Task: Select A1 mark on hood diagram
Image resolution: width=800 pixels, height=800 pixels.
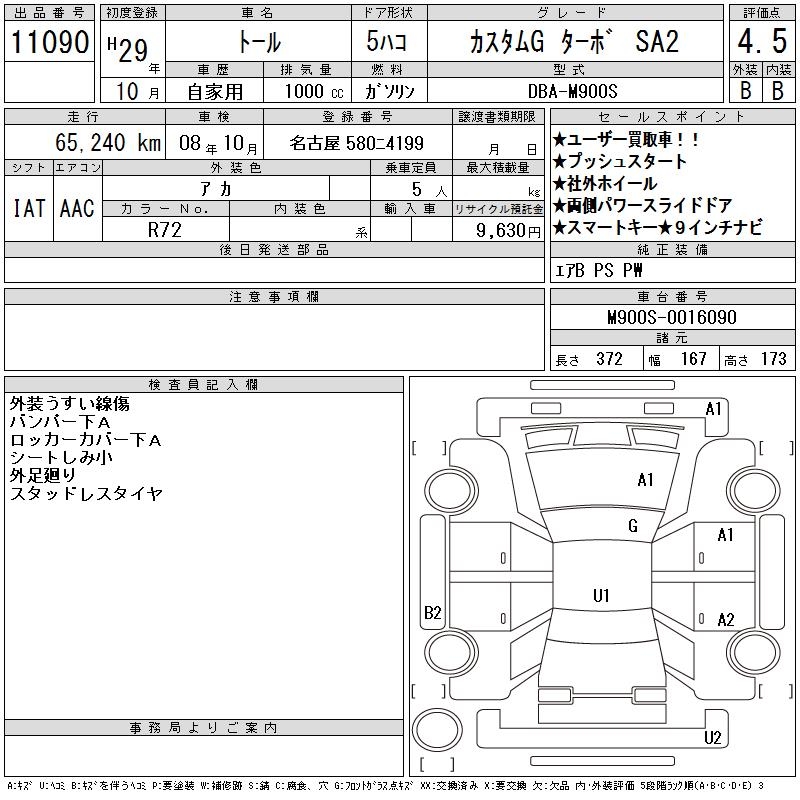Action: tap(645, 480)
